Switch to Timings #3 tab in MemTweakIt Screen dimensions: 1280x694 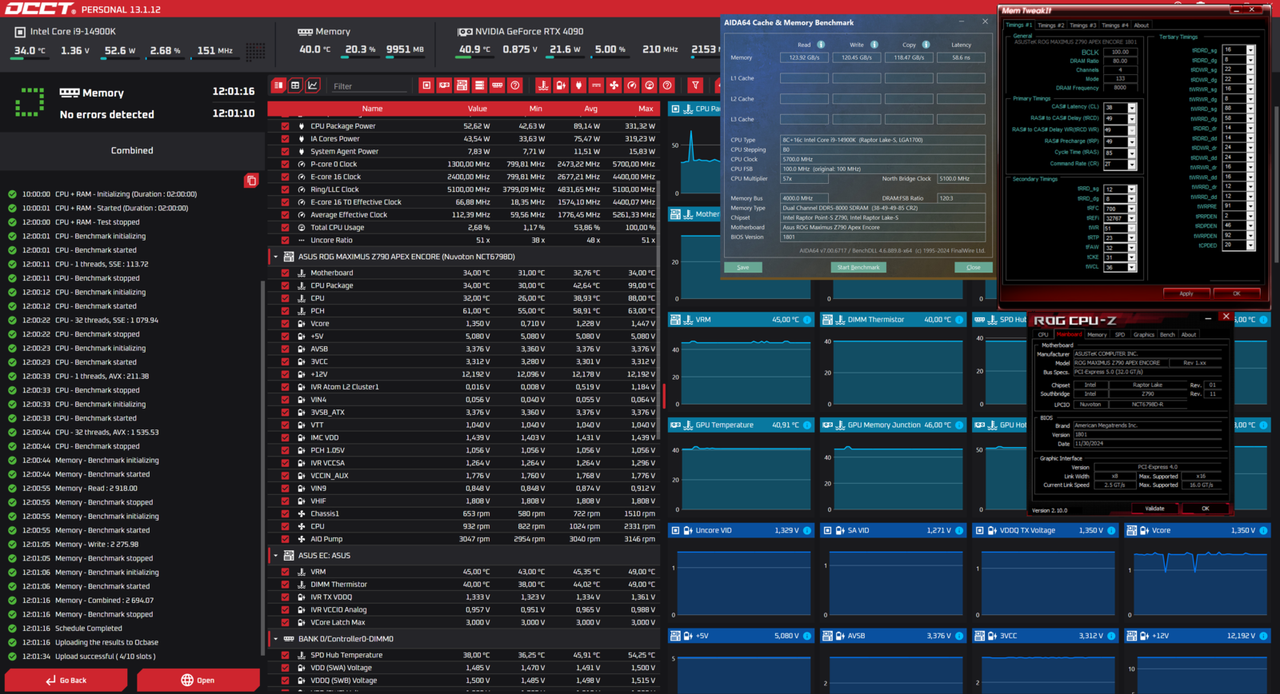point(1083,25)
